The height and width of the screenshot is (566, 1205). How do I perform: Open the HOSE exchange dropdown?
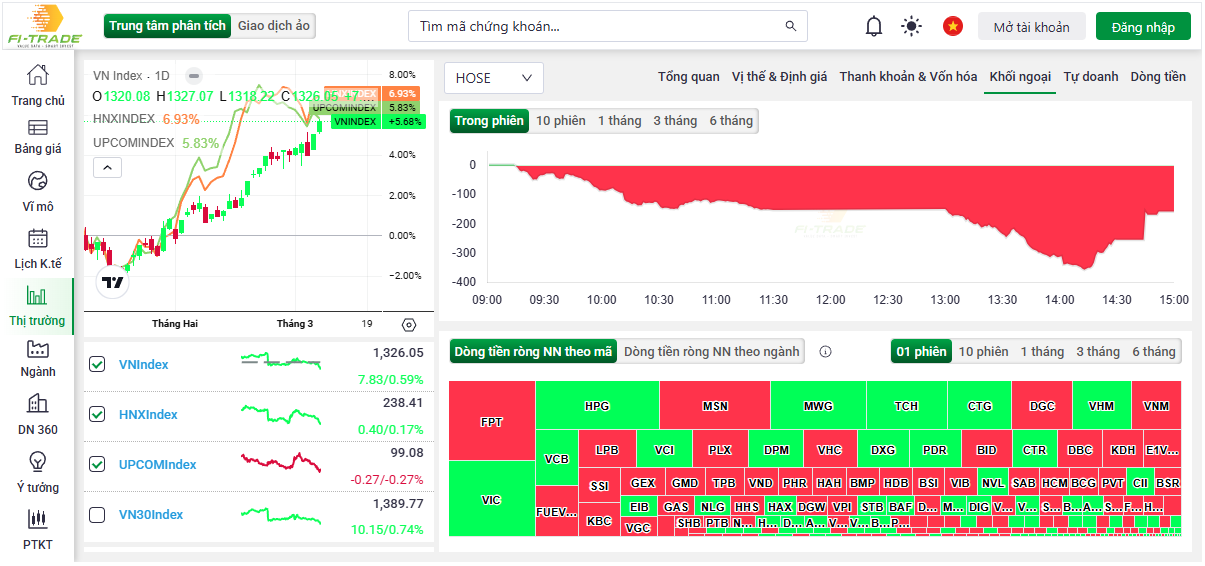[495, 78]
